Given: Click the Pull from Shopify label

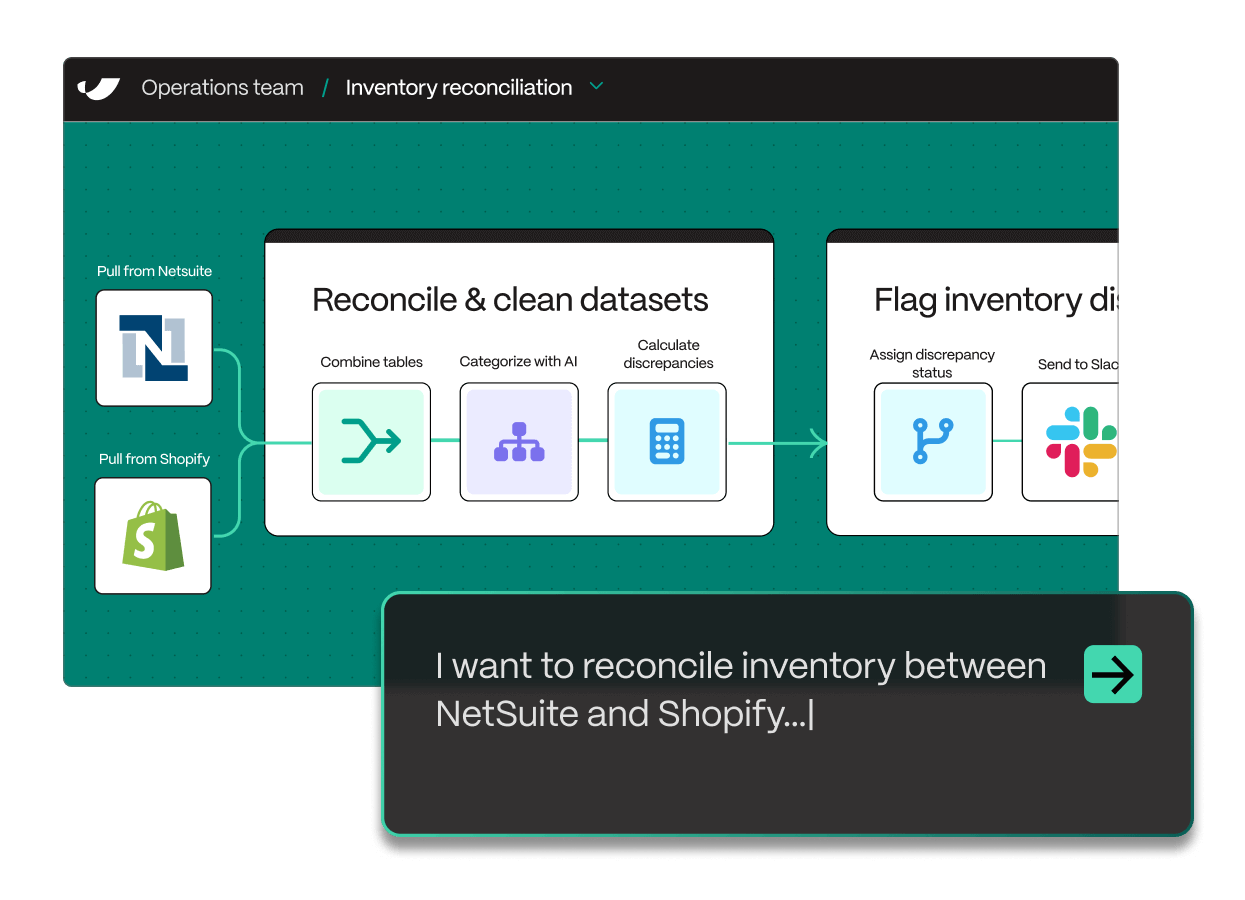Looking at the screenshot, I should pos(154,459).
